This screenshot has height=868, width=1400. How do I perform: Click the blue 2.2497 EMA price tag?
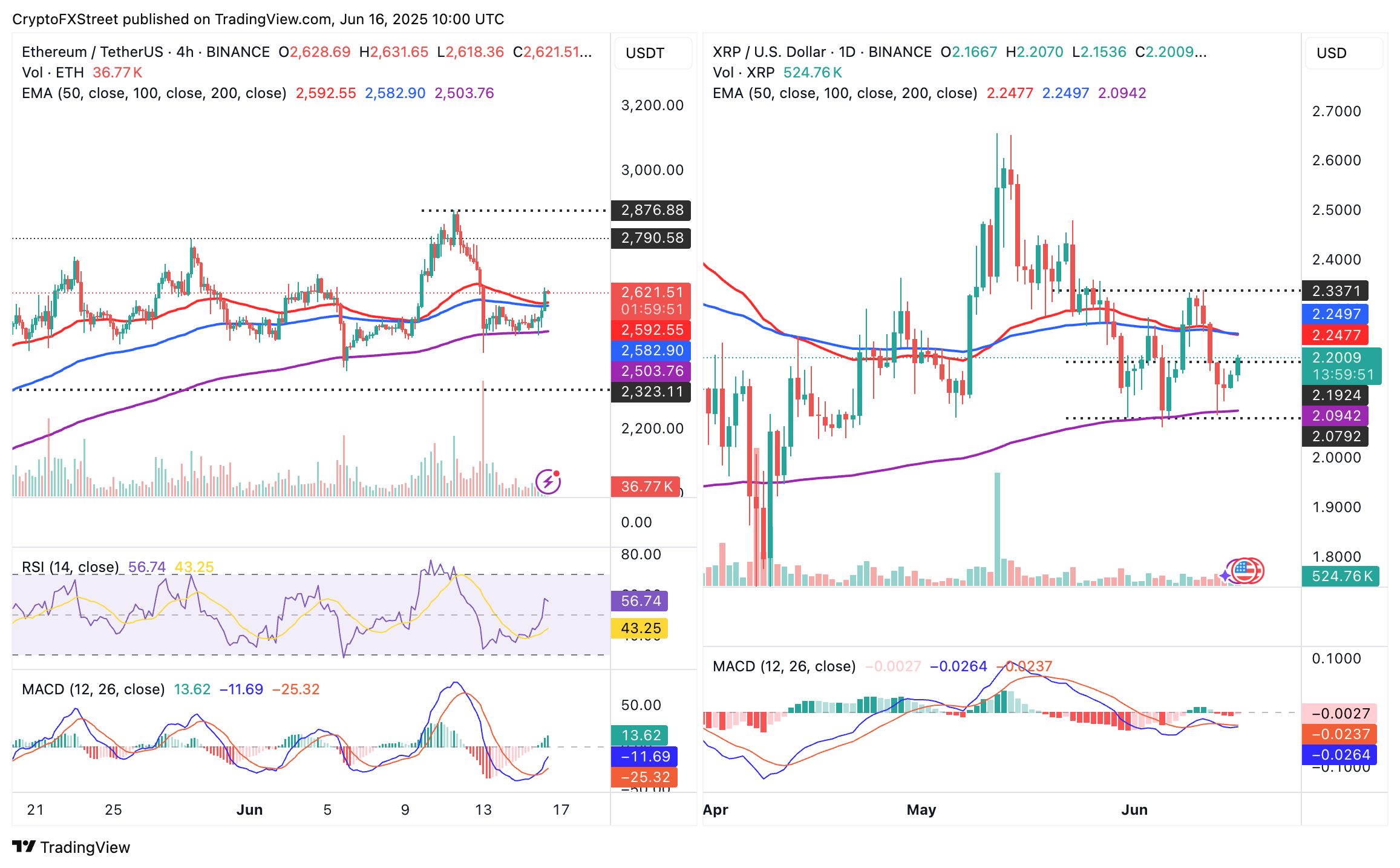point(1335,314)
